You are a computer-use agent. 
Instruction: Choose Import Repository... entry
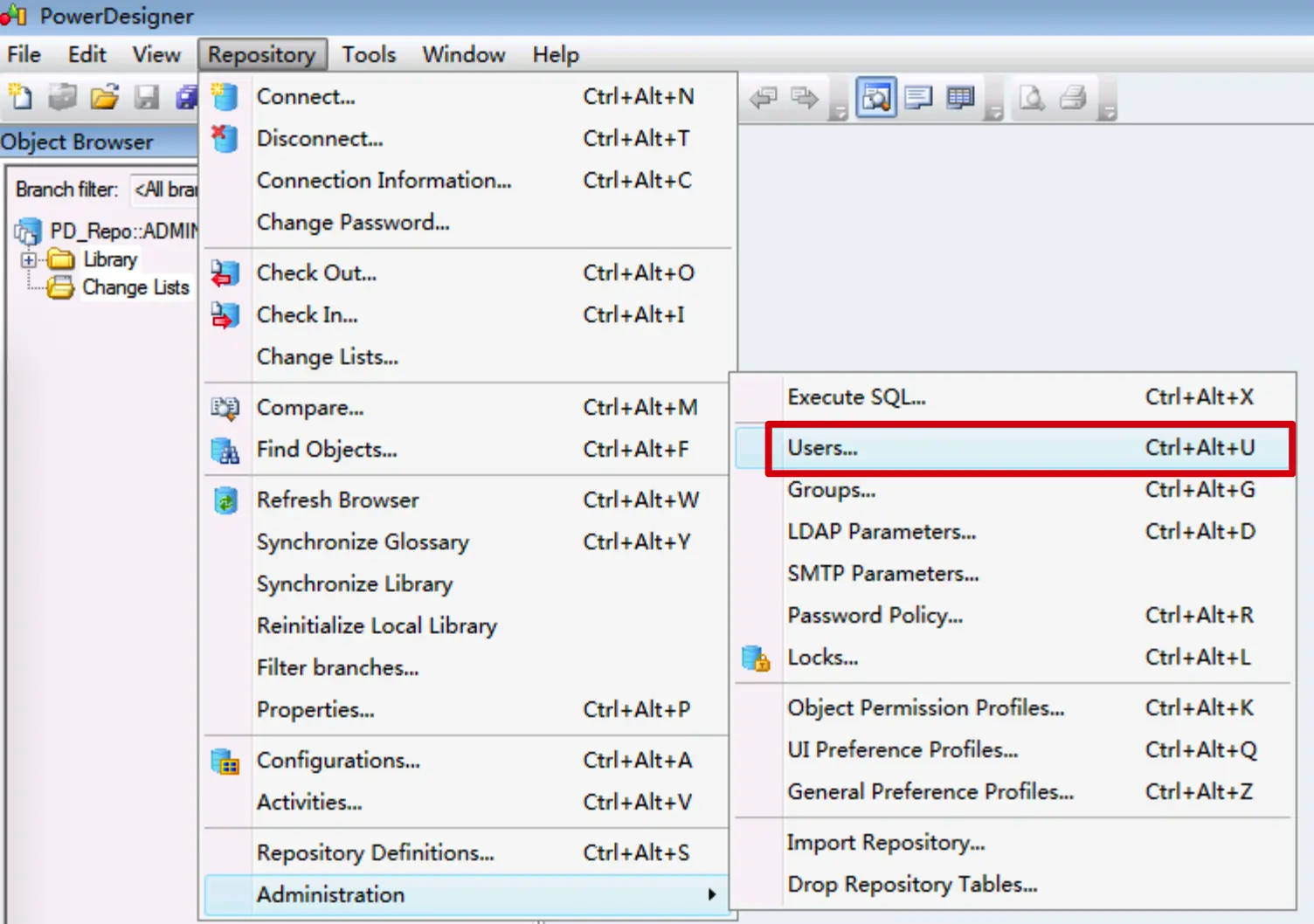pyautogui.click(x=1013, y=843)
